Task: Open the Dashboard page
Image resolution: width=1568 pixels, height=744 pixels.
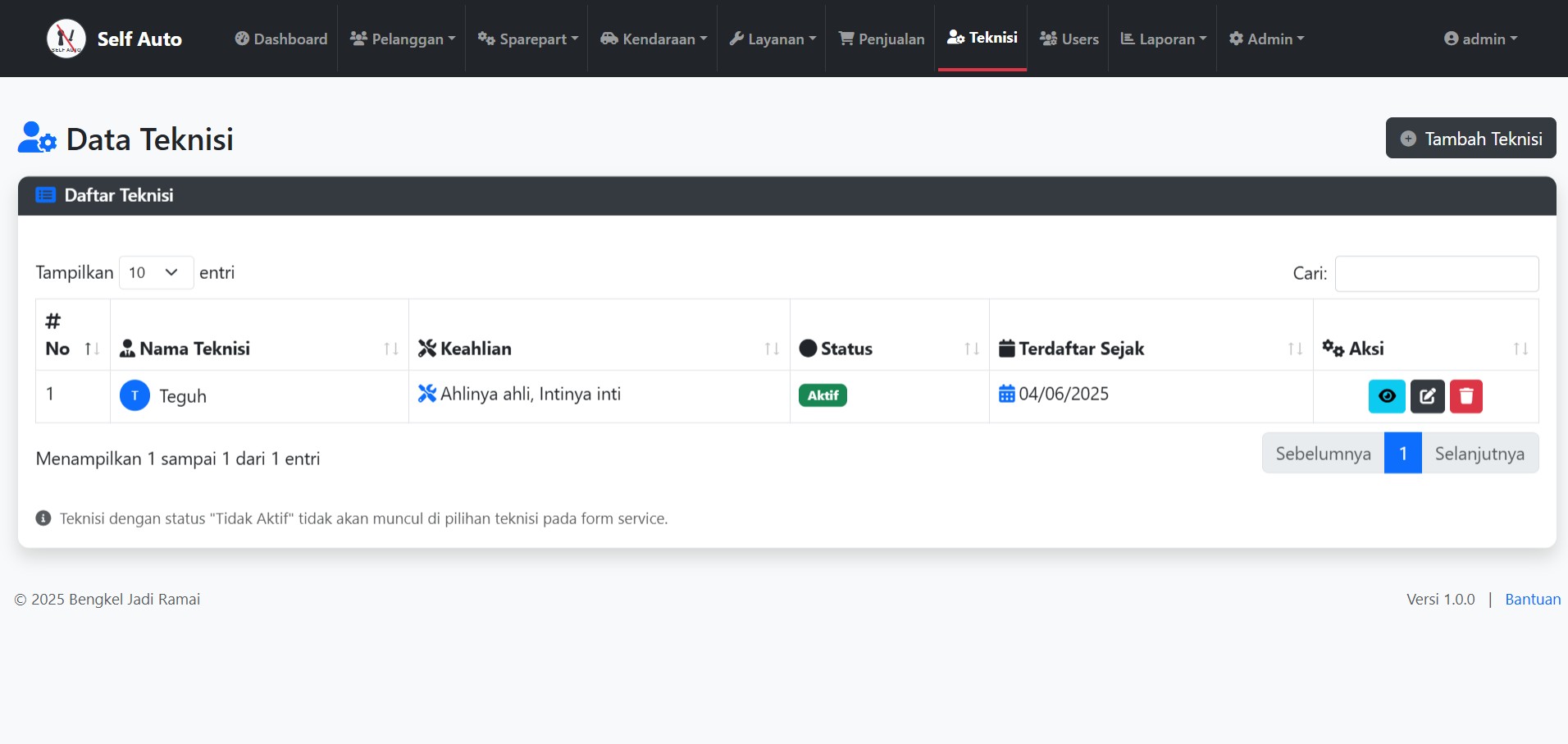Action: click(281, 39)
